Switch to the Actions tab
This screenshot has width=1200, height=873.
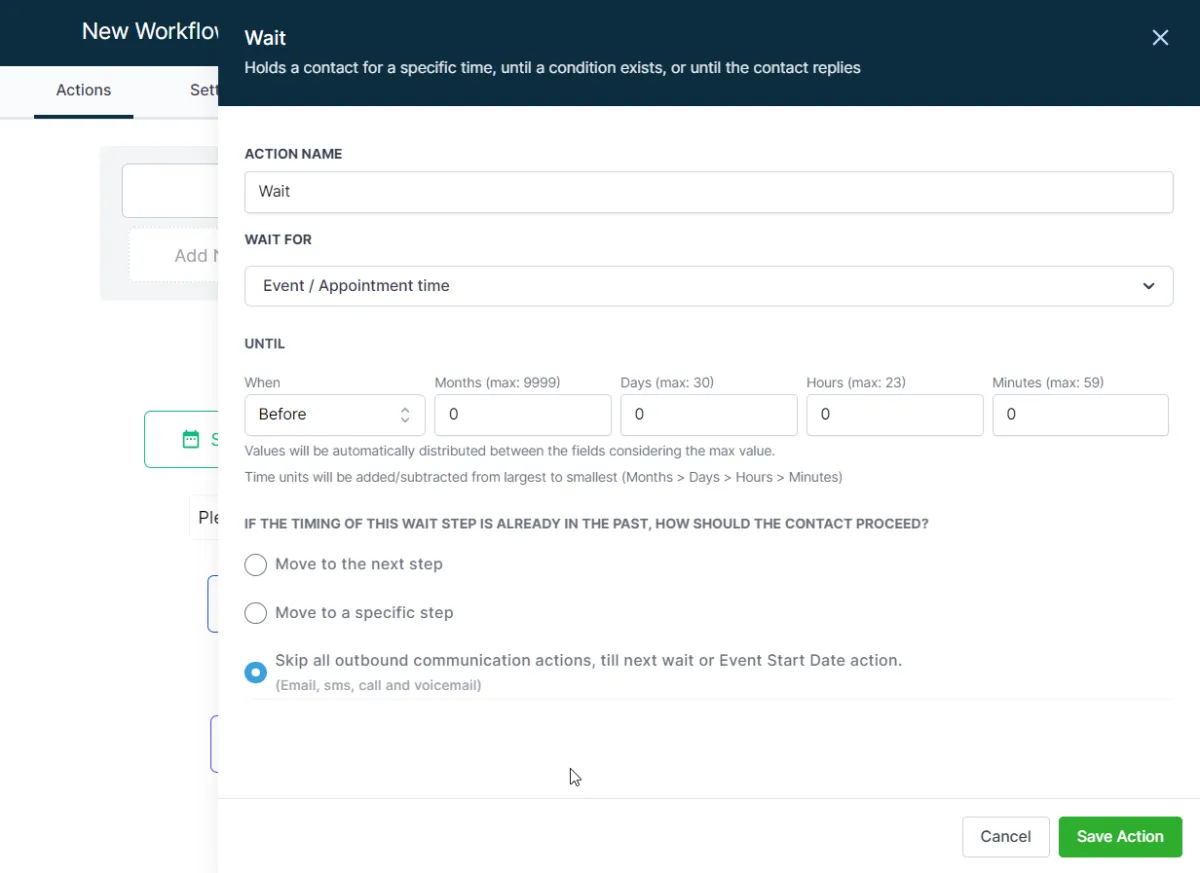83,90
